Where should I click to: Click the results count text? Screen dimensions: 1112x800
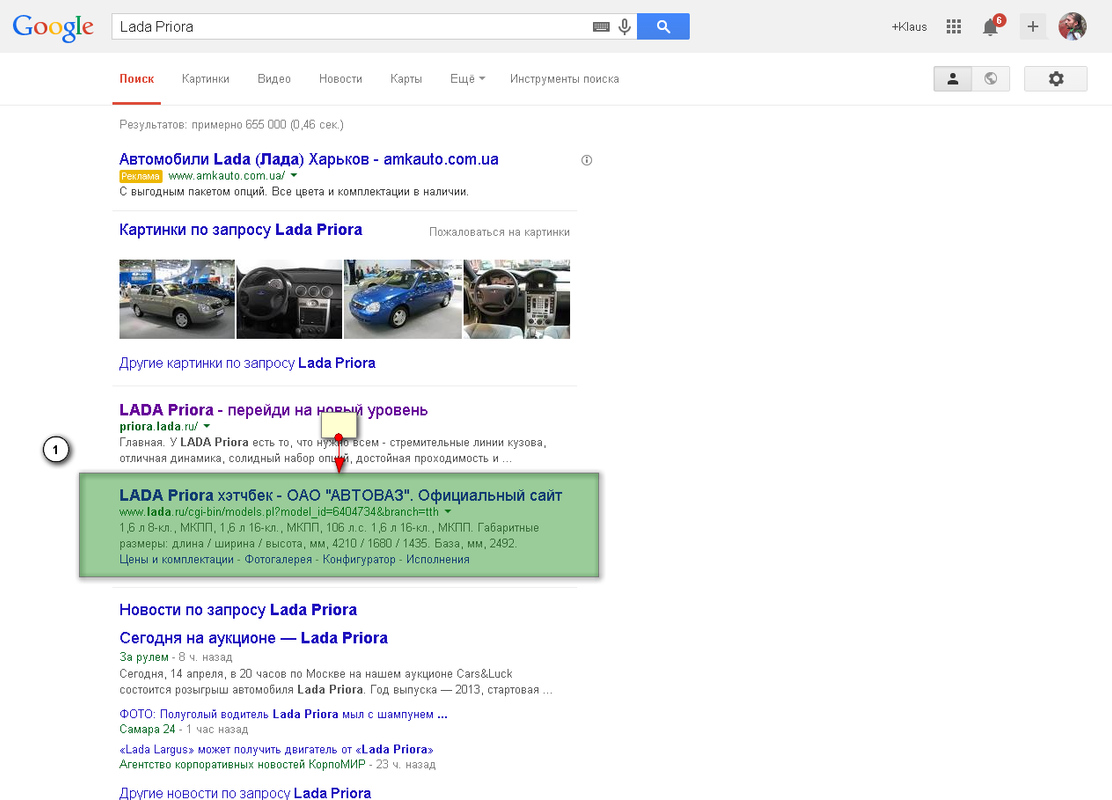(x=231, y=125)
